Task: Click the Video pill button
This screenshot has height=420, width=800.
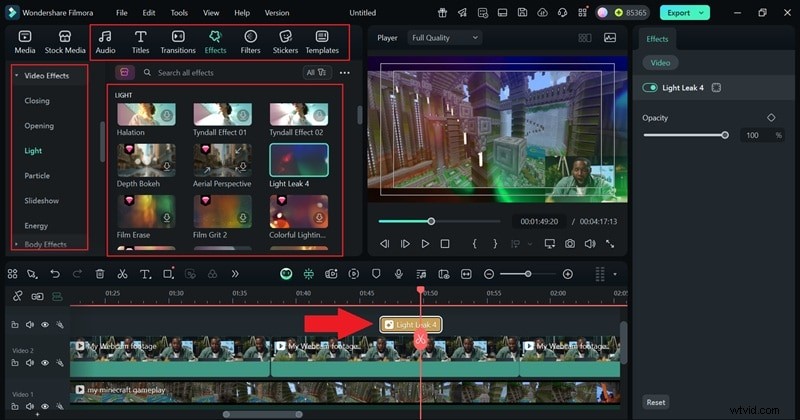Action: tap(660, 63)
